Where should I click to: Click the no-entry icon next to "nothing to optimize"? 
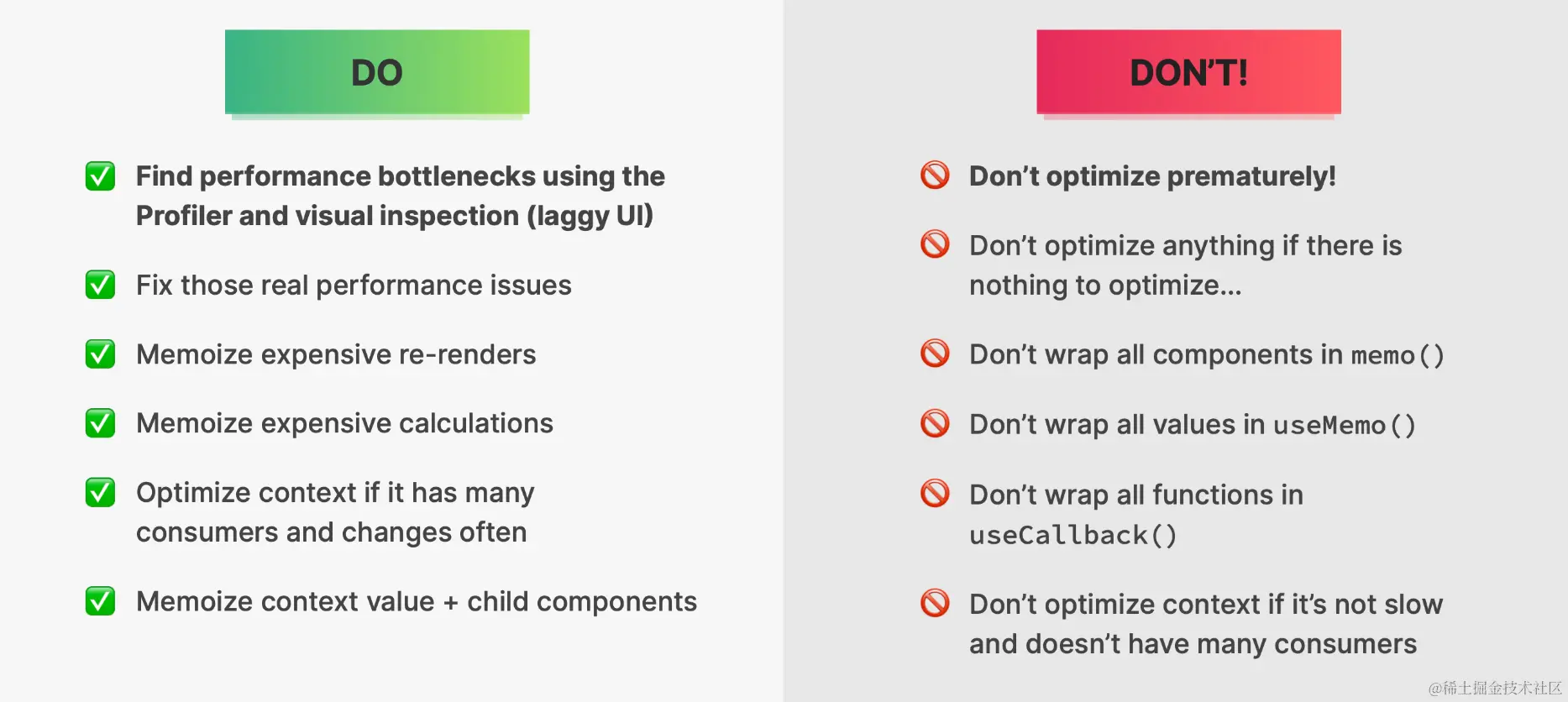click(x=935, y=244)
